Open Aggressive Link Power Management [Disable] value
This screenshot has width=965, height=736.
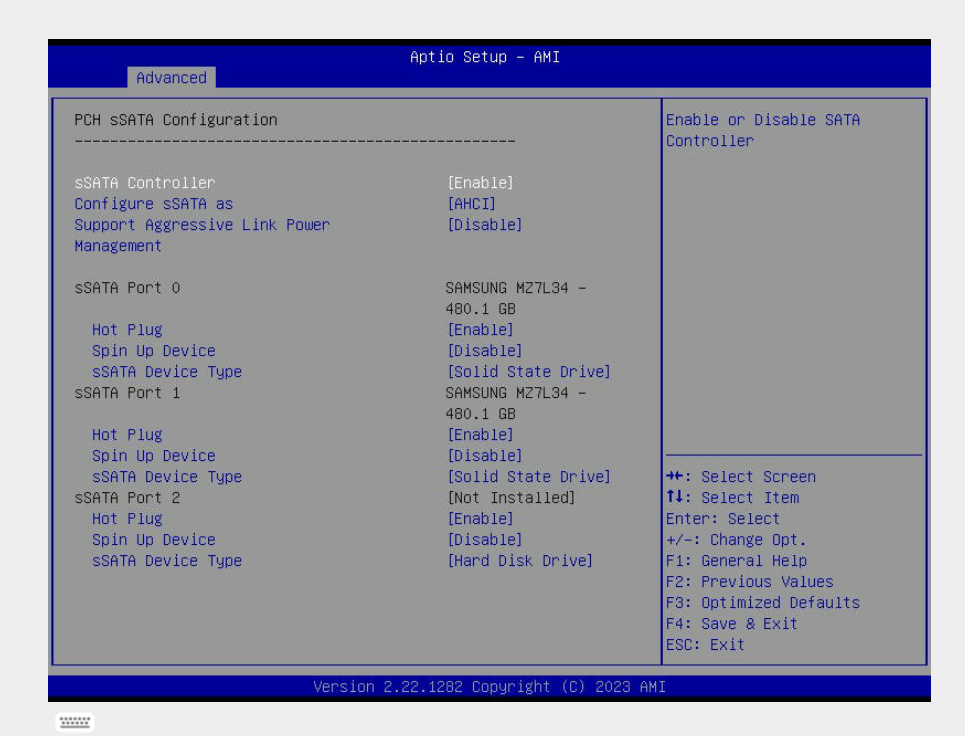pyautogui.click(x=484, y=225)
